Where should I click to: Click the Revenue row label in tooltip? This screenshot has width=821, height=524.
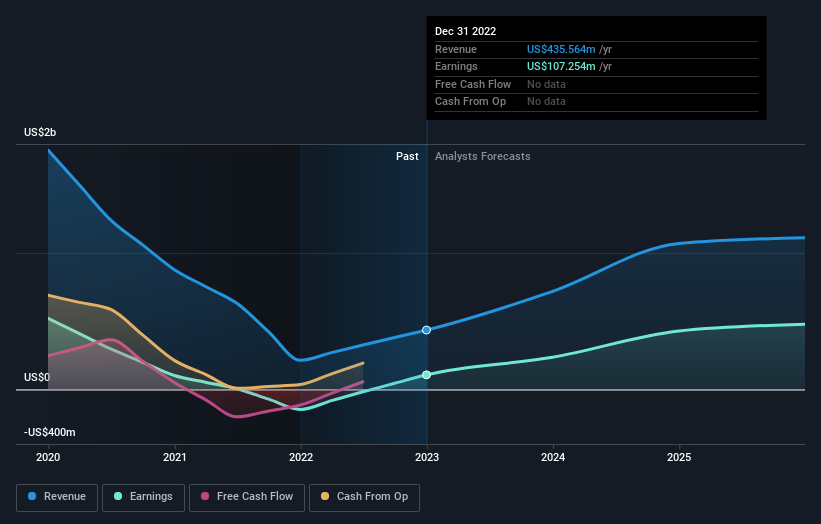pyautogui.click(x=456, y=49)
